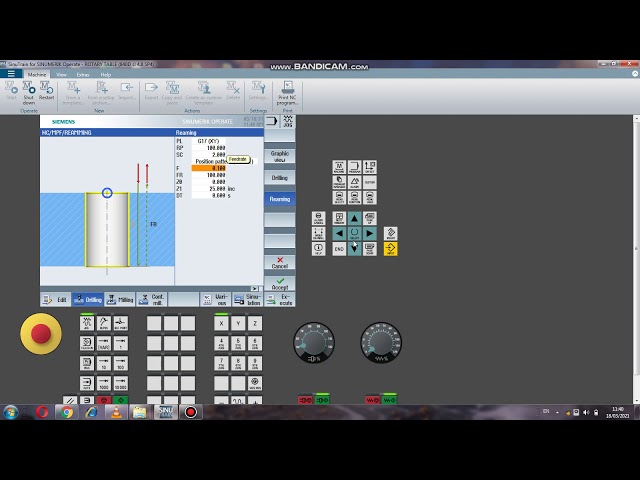
Task: Click the highlighted Reaming softkey
Action: click(x=280, y=199)
